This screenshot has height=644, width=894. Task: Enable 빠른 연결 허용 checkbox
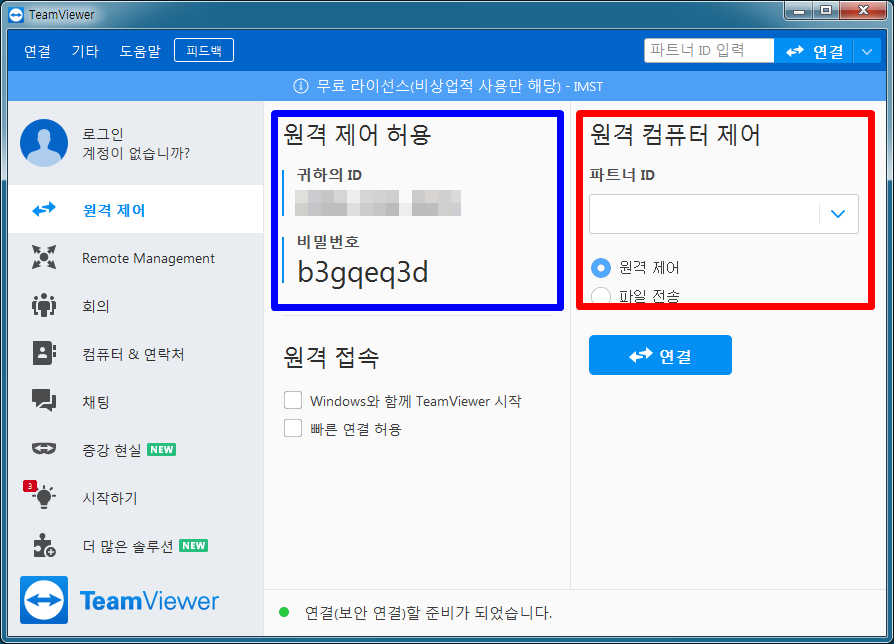coord(293,428)
